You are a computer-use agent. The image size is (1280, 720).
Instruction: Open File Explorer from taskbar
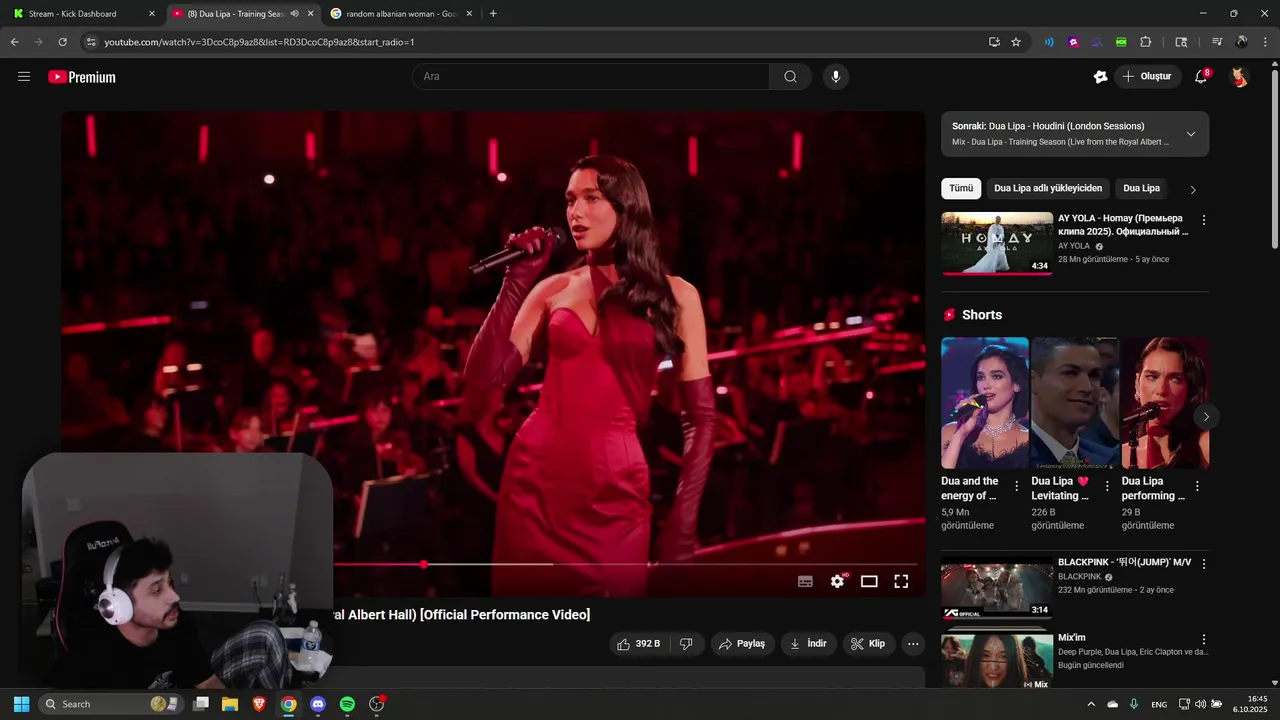point(230,704)
